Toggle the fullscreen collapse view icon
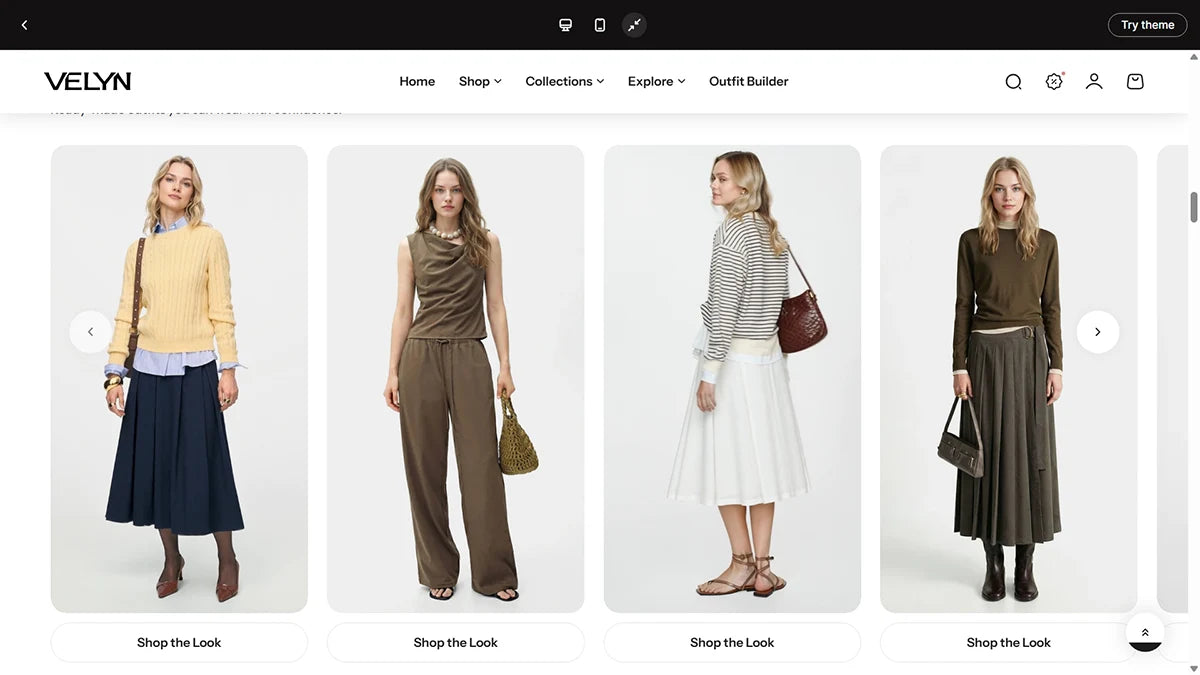The width and height of the screenshot is (1200, 675). pyautogui.click(x=634, y=25)
